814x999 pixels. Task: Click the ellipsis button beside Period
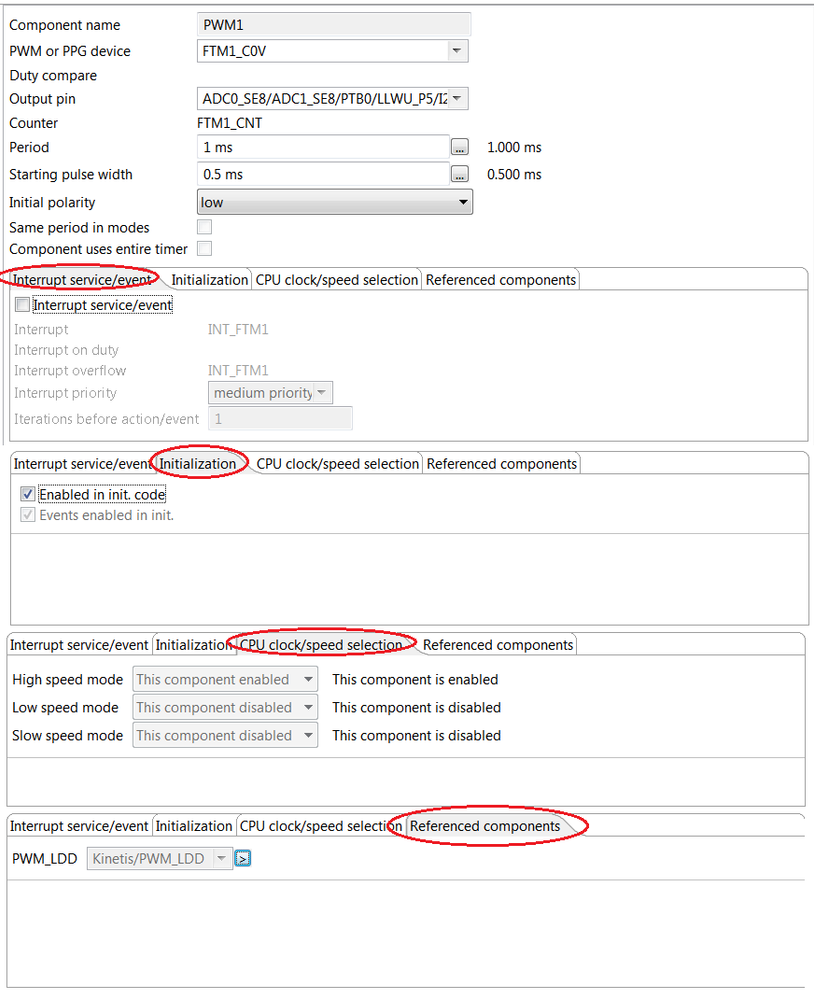(460, 147)
